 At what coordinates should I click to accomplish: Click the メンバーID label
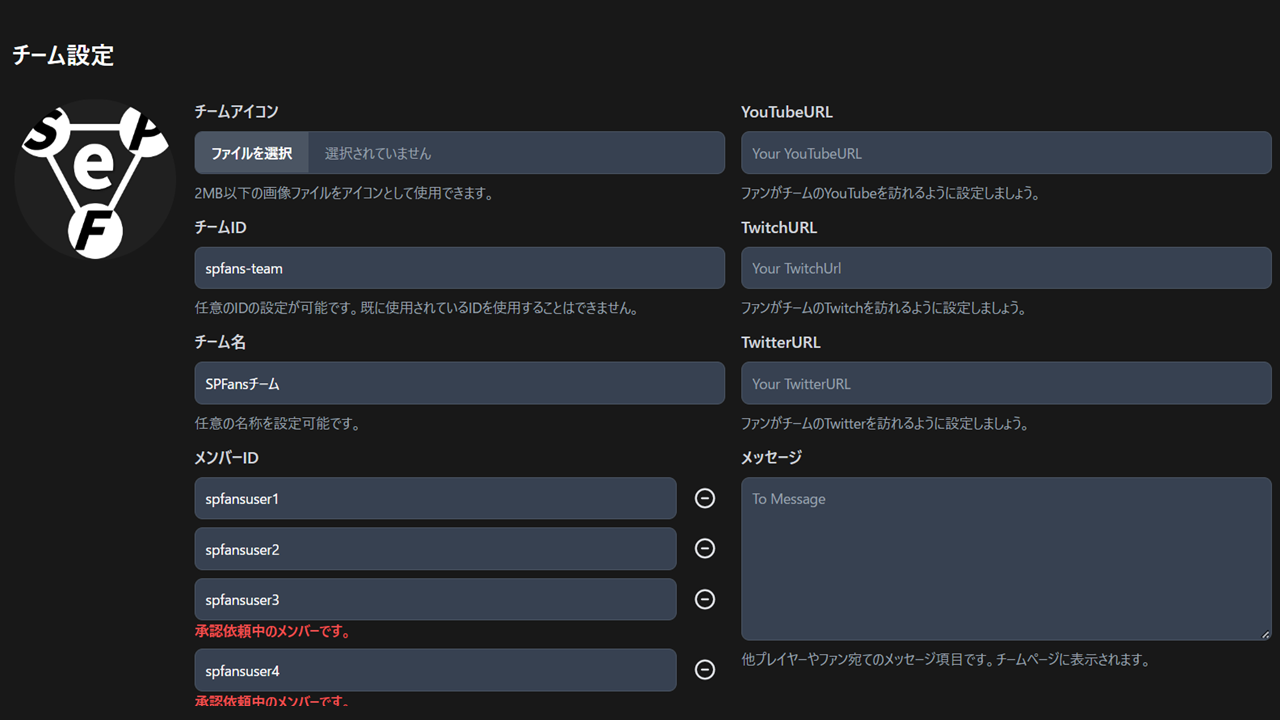[227, 457]
